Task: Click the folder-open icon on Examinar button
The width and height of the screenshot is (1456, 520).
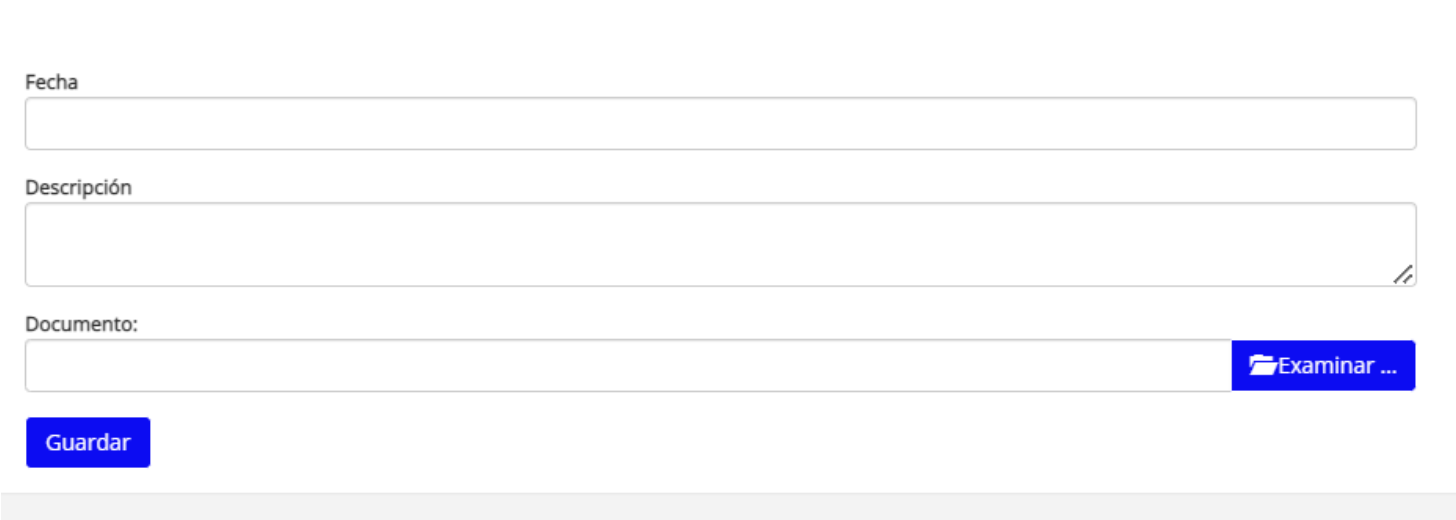Action: [1263, 366]
